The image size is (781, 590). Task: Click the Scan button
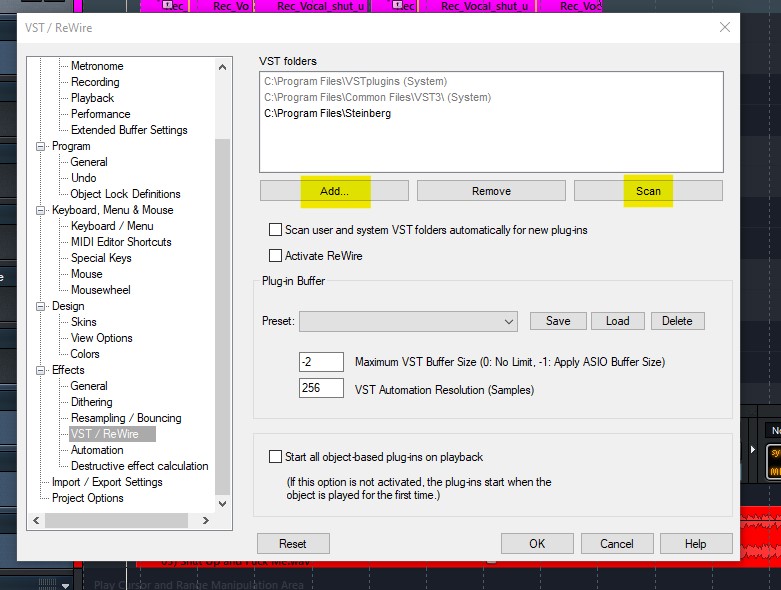tap(648, 191)
